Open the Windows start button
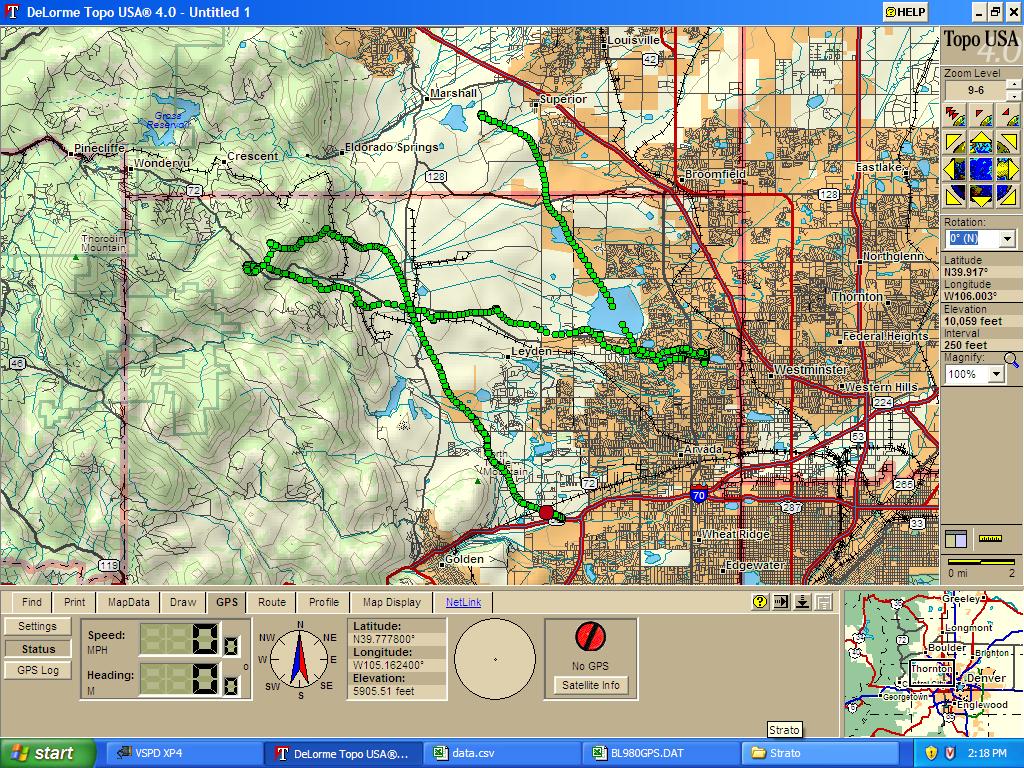 coord(47,753)
